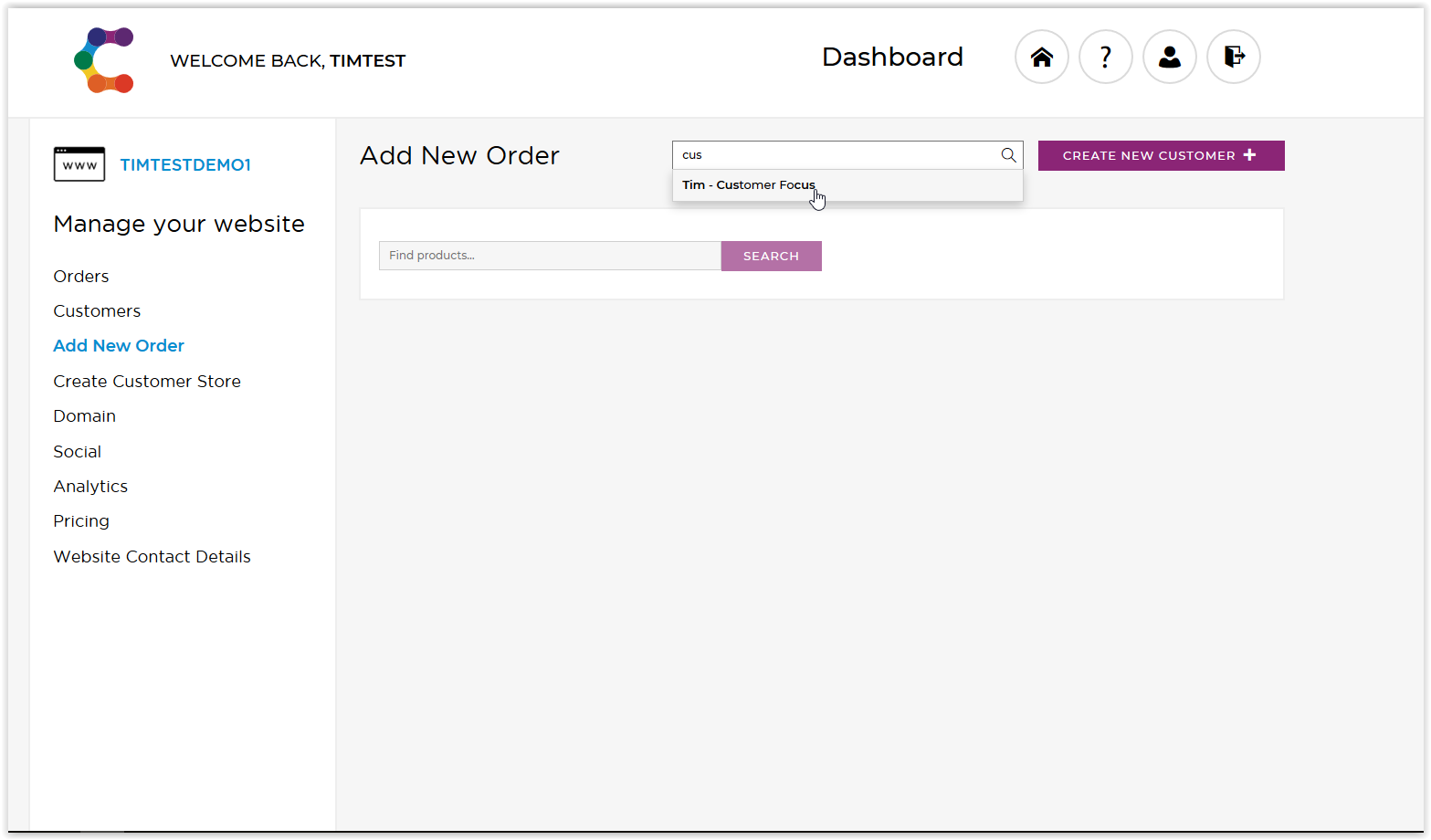1431x840 pixels.
Task: Go to Domain settings
Action: point(84,416)
